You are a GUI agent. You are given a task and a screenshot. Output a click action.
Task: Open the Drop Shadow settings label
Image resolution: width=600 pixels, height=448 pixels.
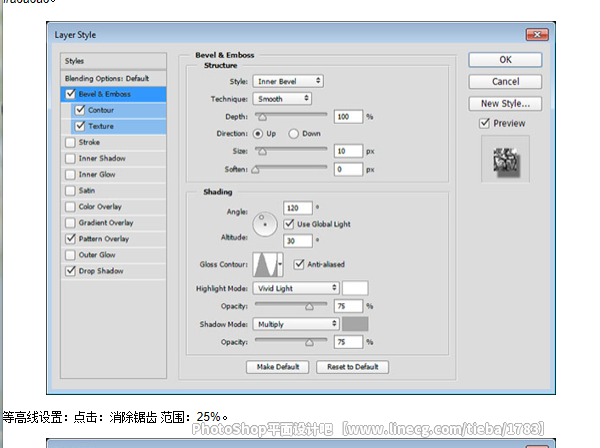pos(101,271)
